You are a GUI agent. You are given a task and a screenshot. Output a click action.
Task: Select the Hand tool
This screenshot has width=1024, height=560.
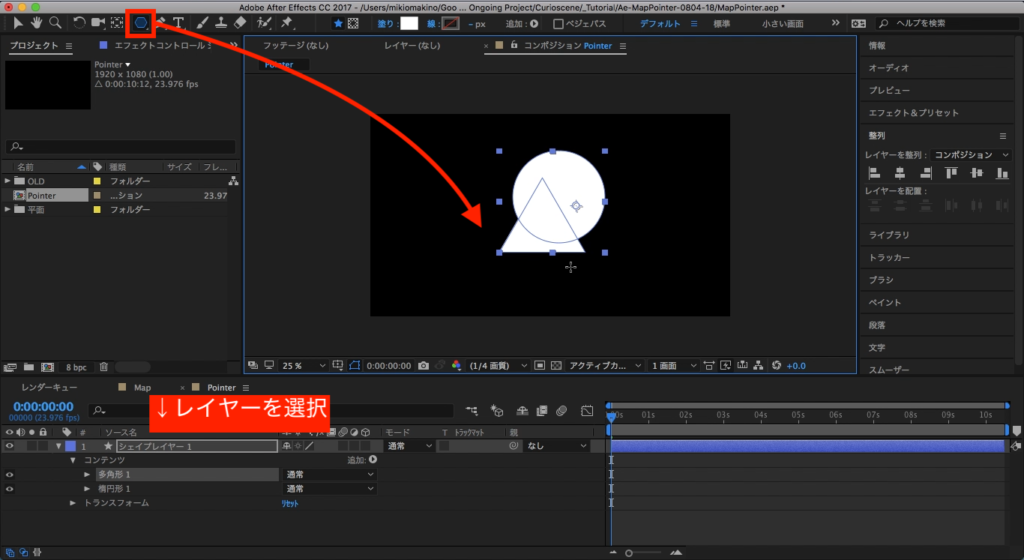[37, 22]
